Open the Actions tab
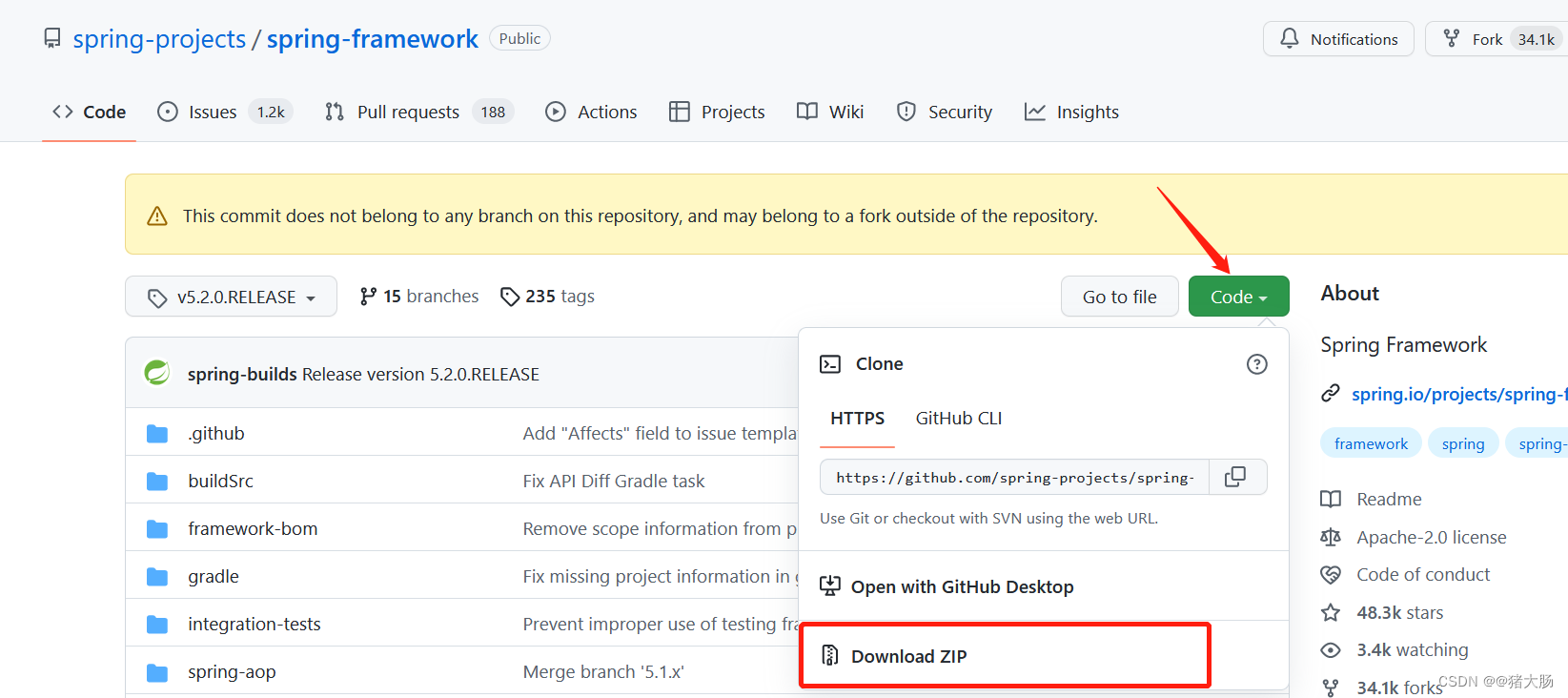1568x698 pixels. coord(591,112)
